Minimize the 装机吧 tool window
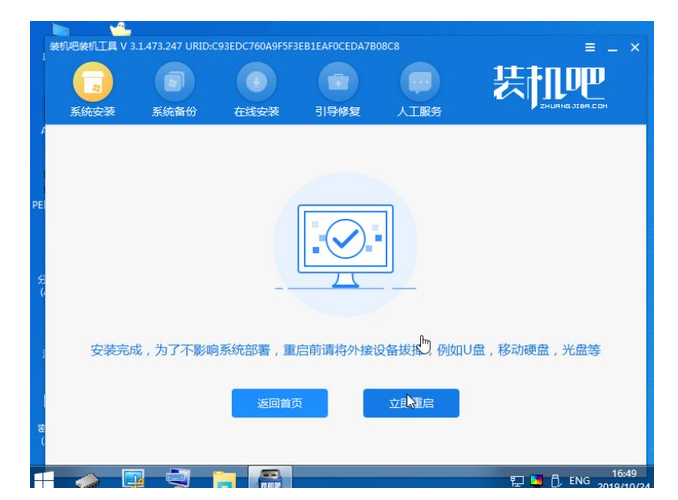The width and height of the screenshot is (678, 500). (x=612, y=48)
